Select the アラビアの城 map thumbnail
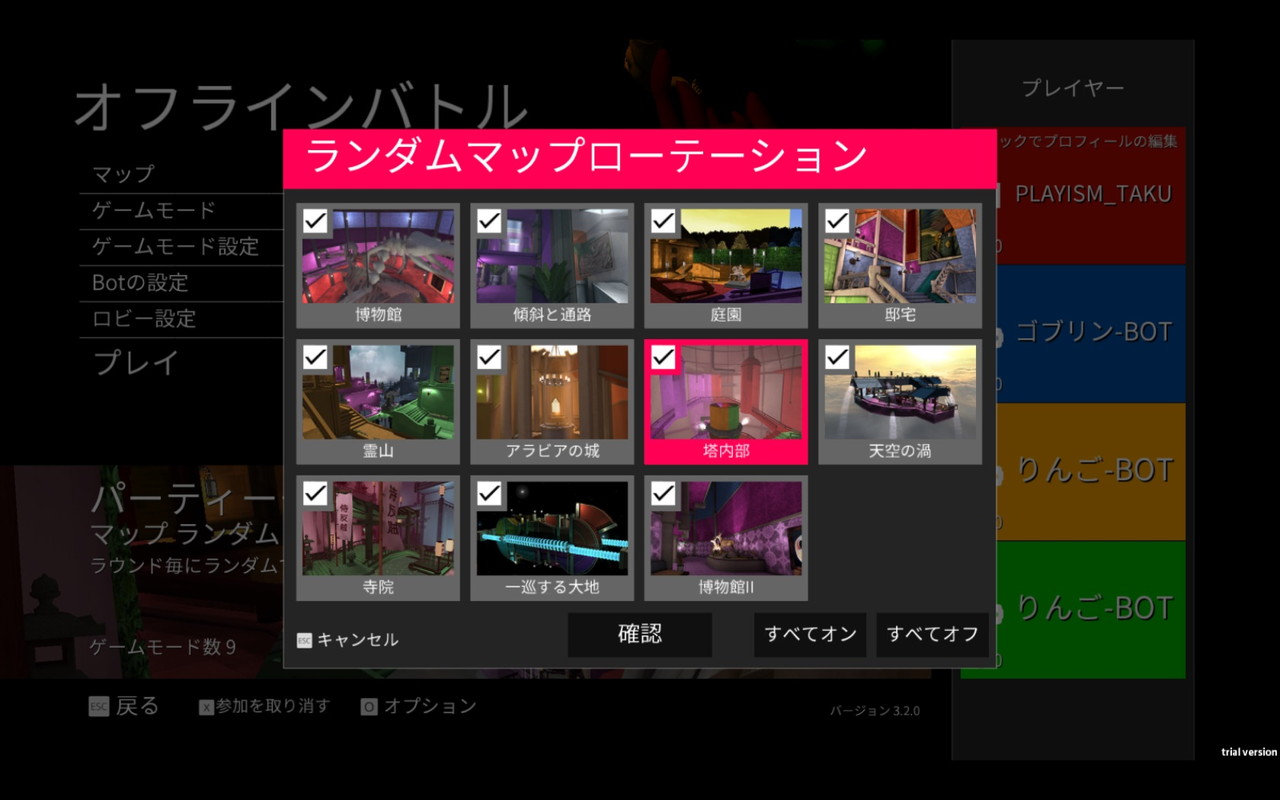The height and width of the screenshot is (800, 1280). coord(552,402)
